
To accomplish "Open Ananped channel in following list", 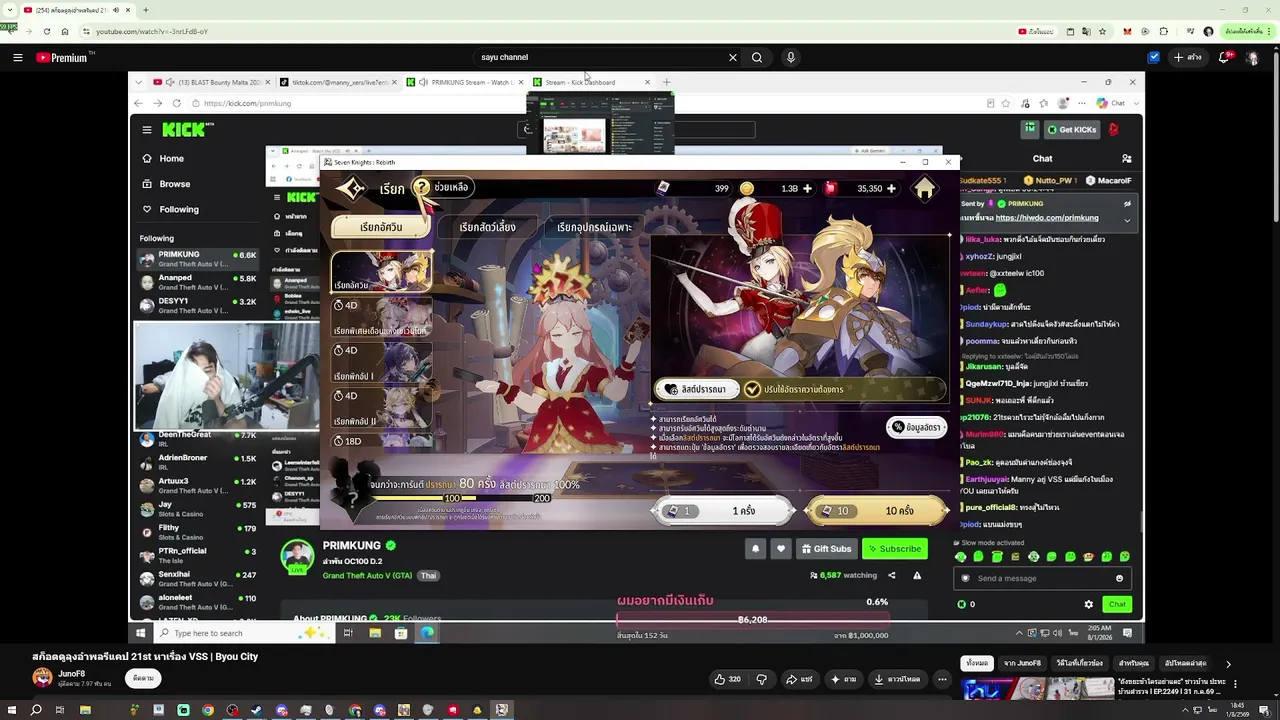I will [x=198, y=282].
